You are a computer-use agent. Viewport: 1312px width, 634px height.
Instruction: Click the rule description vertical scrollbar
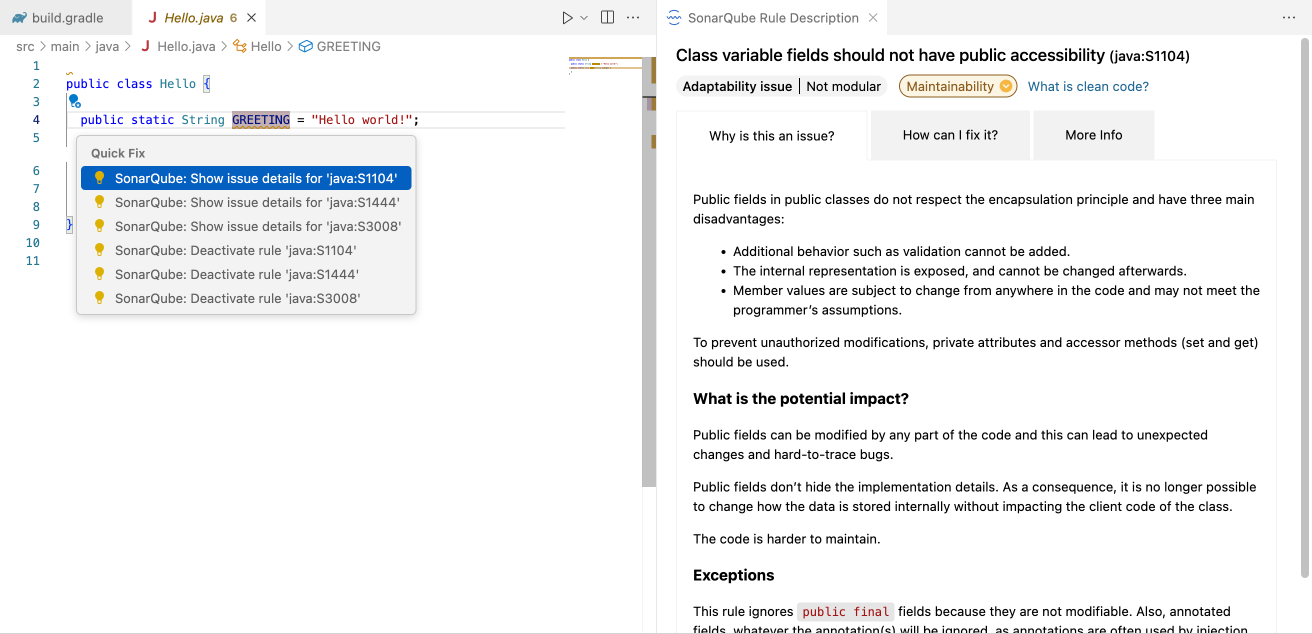tap(1304, 308)
